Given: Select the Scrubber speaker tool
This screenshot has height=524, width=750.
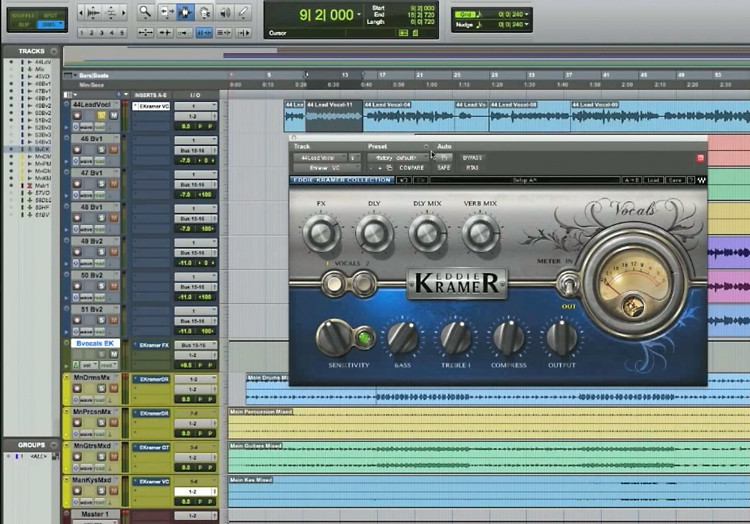Looking at the screenshot, I should coord(225,12).
